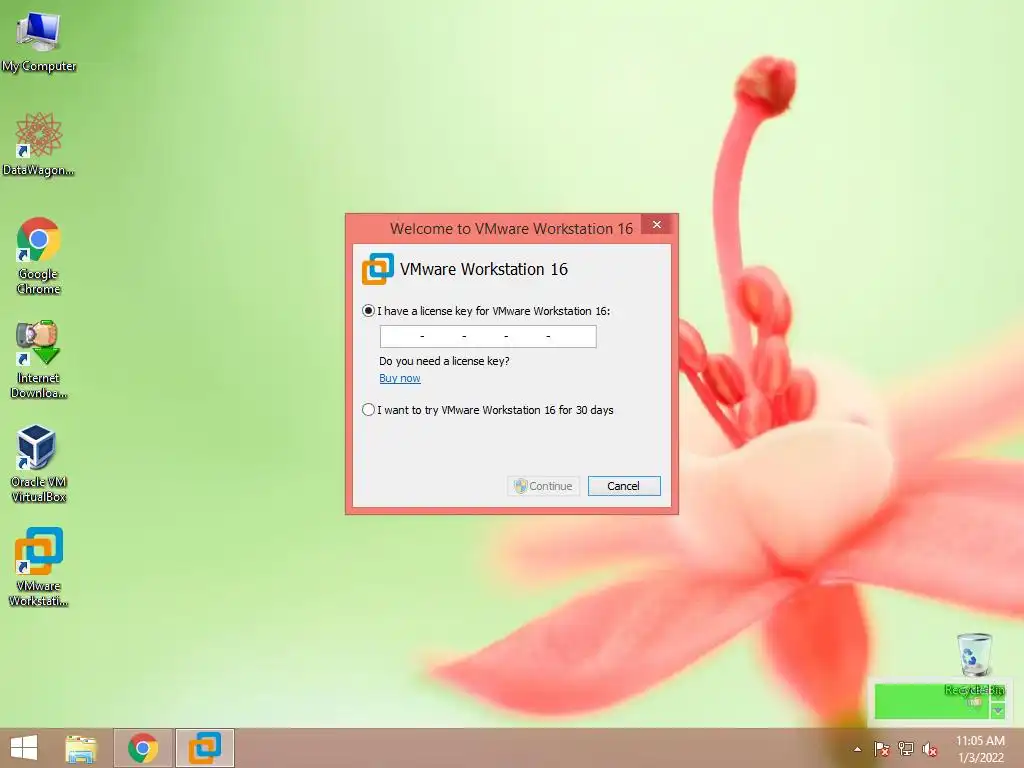The width and height of the screenshot is (1024, 768).
Task: Switch to Chrome in the taskbar
Action: pos(143,748)
